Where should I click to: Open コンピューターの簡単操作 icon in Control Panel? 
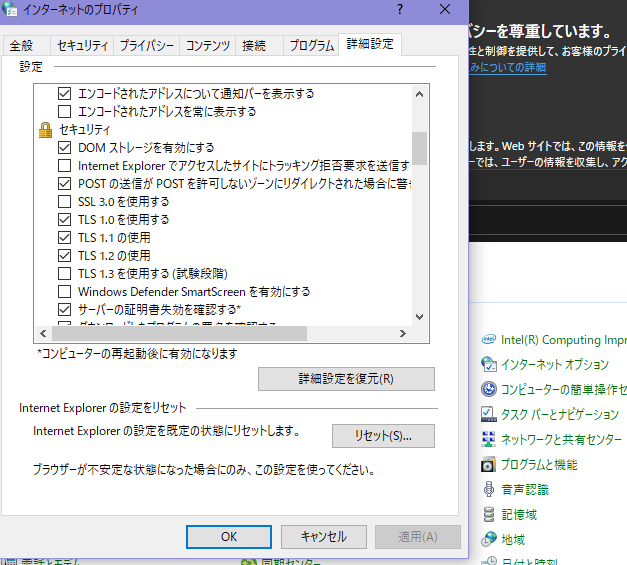(x=489, y=389)
